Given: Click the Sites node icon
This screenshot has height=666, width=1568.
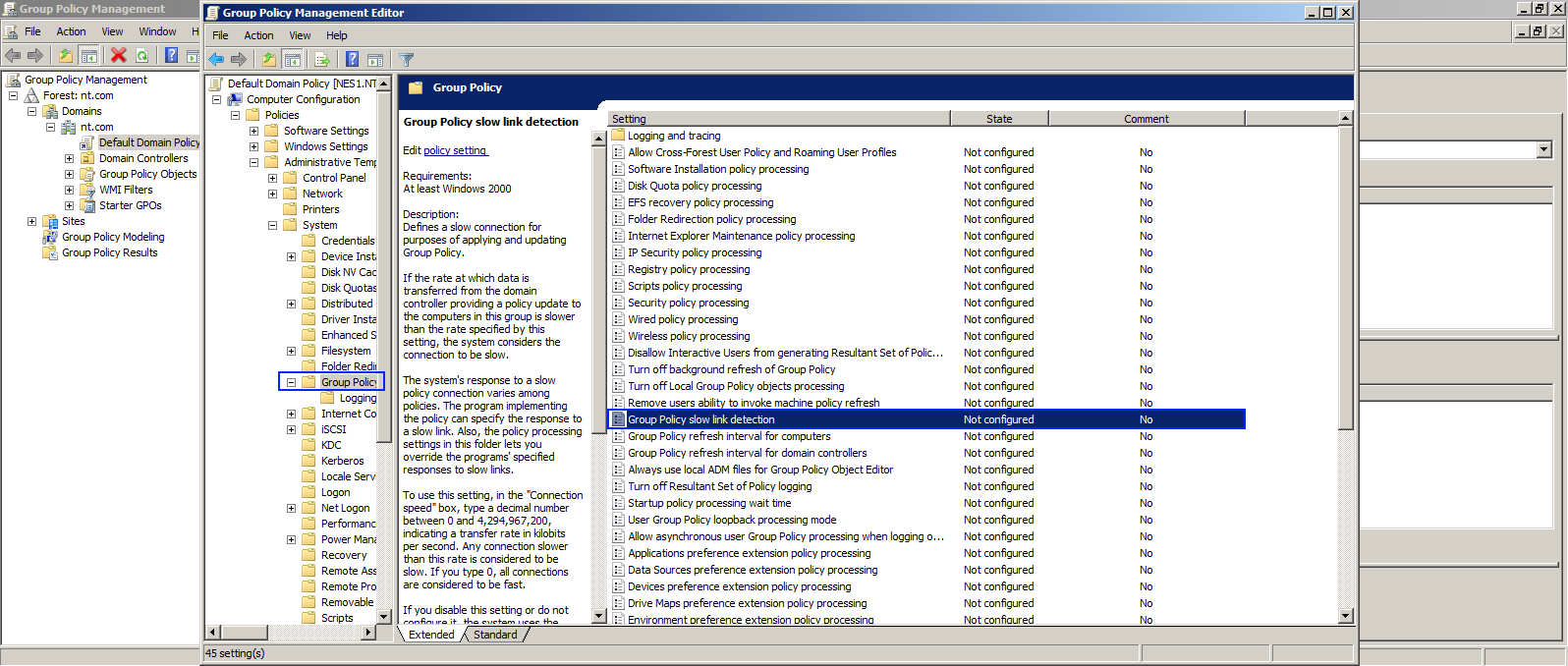Looking at the screenshot, I should 50,221.
